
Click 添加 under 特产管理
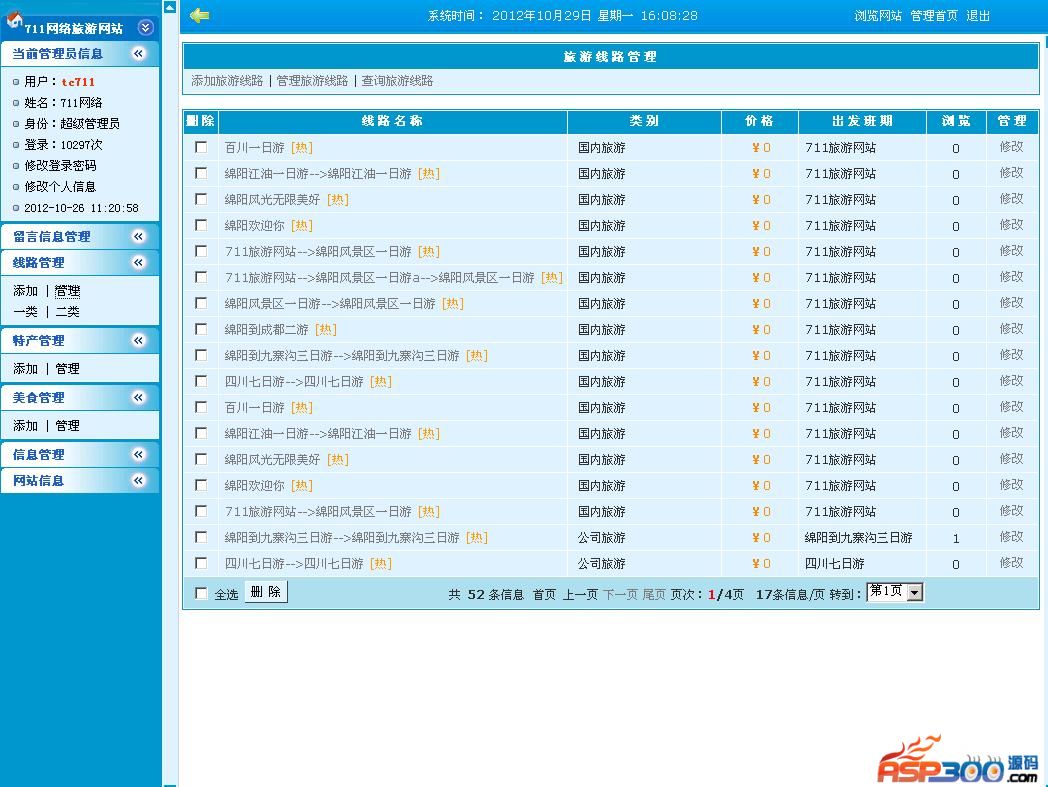tap(25, 368)
